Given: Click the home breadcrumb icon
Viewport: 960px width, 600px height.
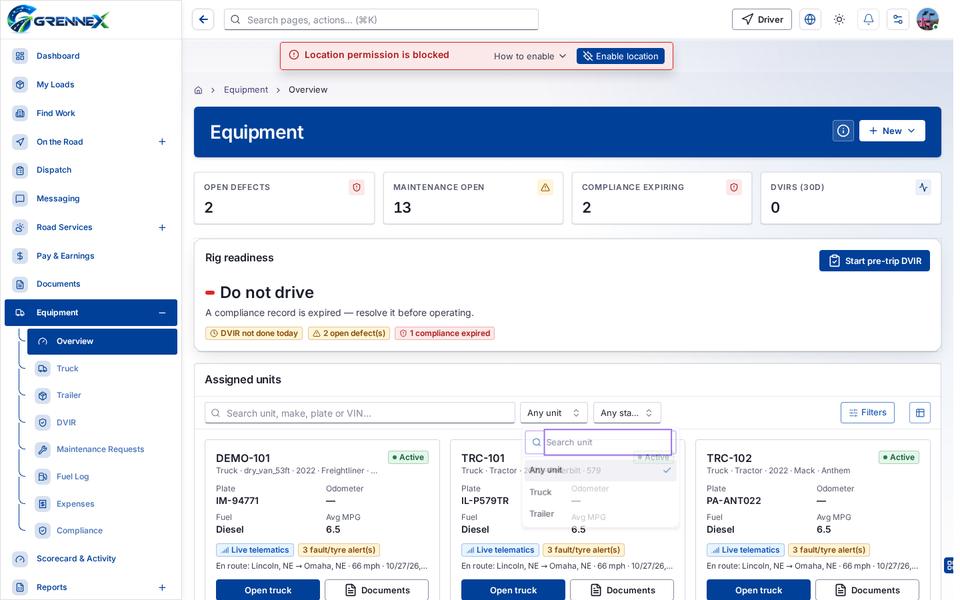Looking at the screenshot, I should [x=198, y=90].
